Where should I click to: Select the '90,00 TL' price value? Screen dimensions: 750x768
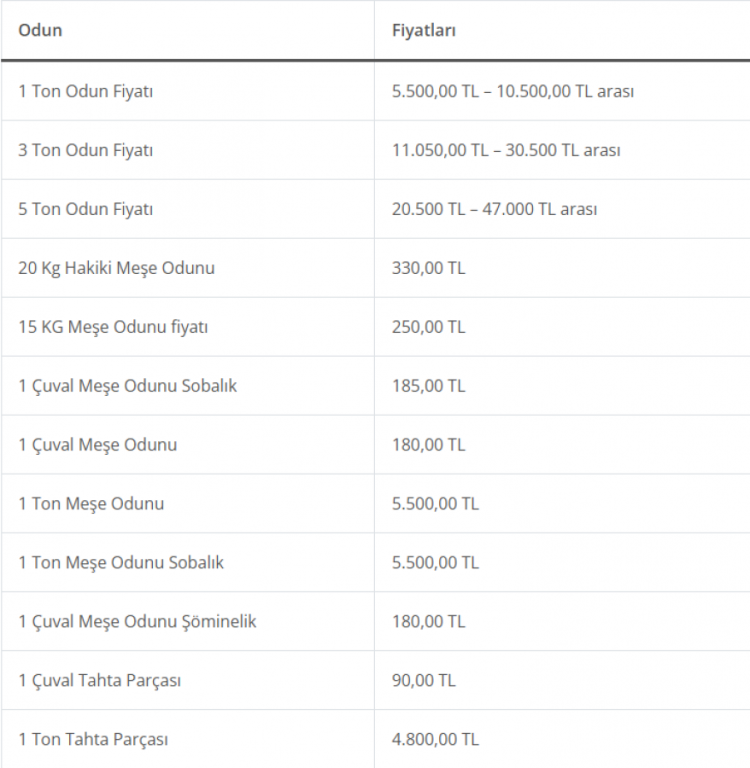[423, 680]
